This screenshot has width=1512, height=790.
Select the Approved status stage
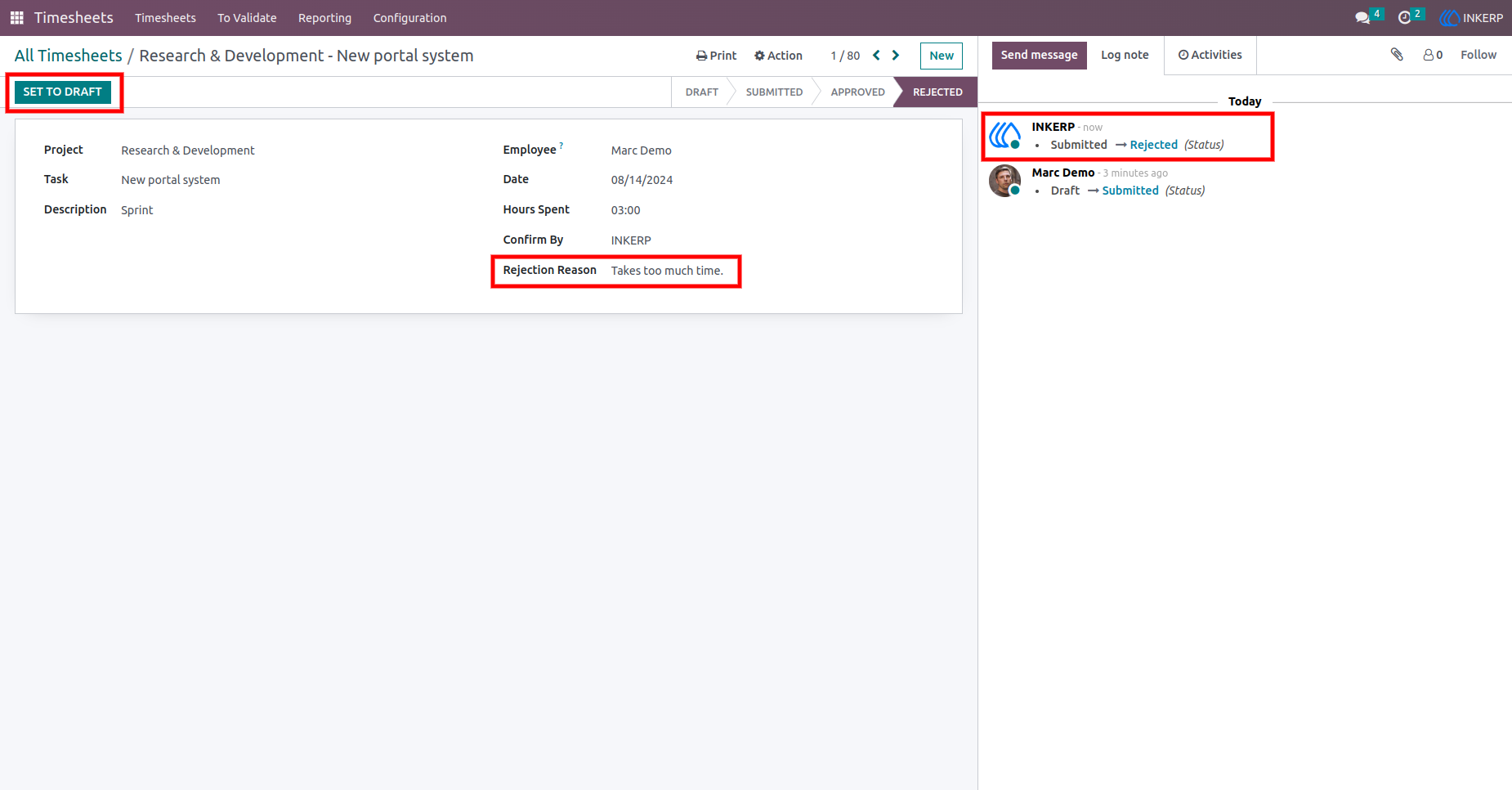[x=857, y=92]
